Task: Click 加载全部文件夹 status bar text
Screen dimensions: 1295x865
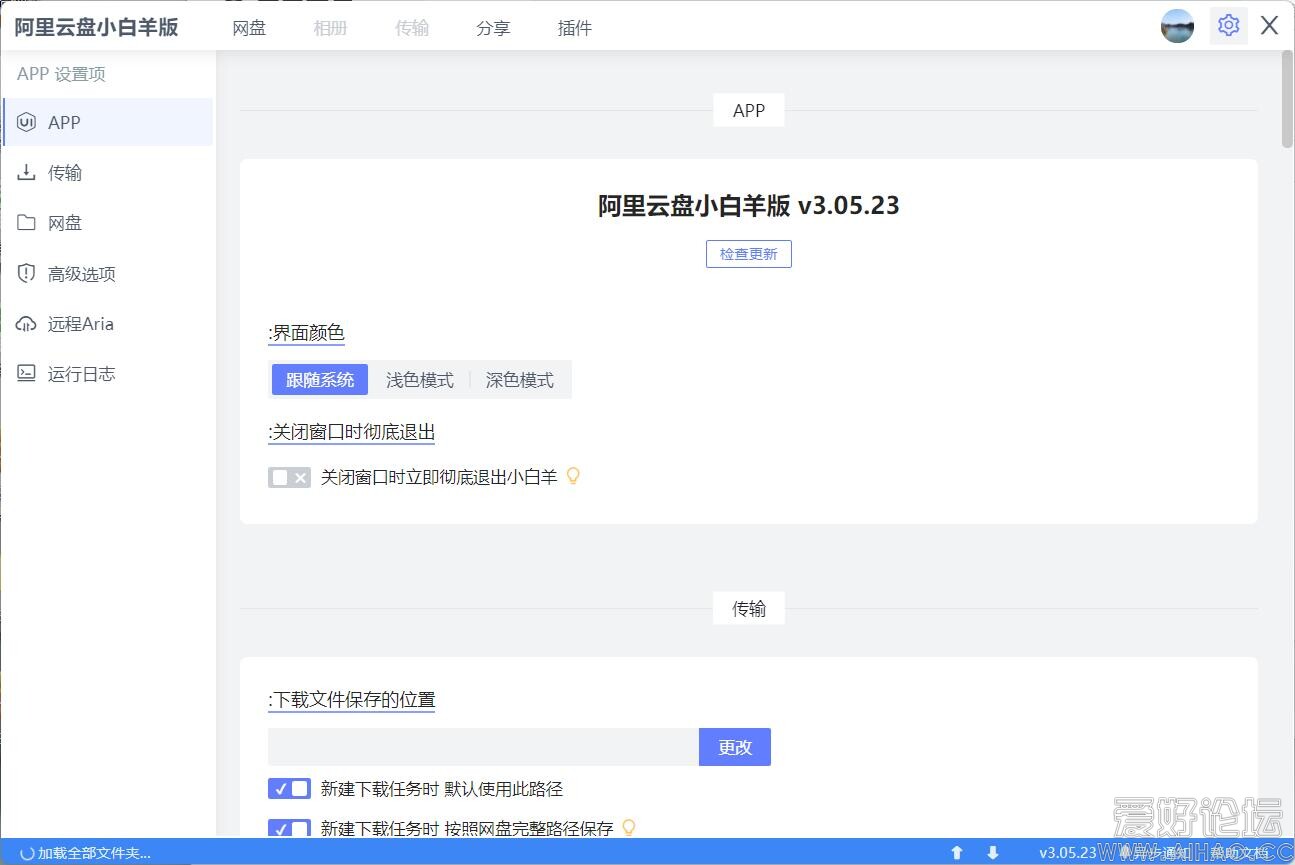Action: coord(94,853)
